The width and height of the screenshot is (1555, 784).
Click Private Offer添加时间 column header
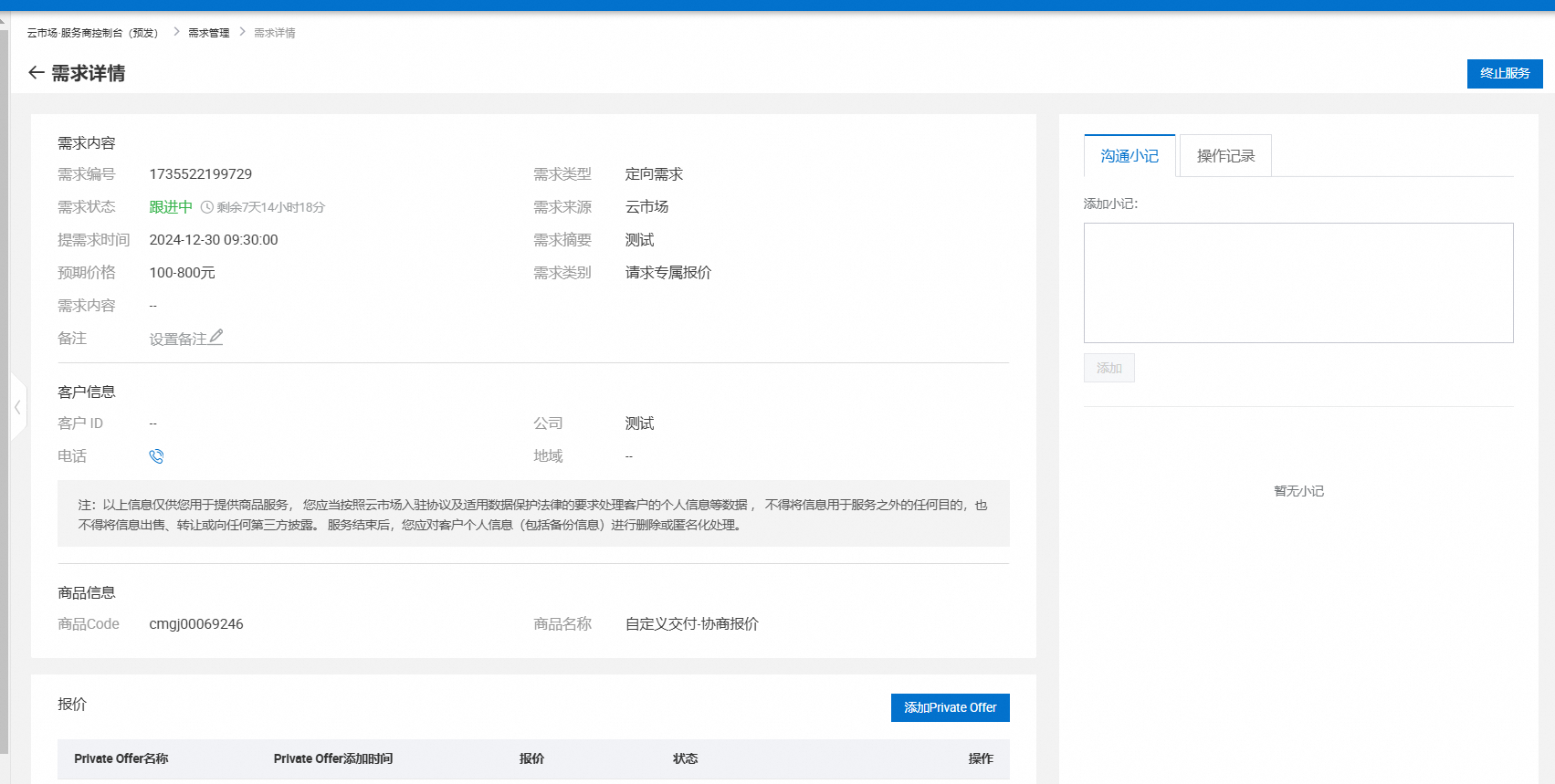pyautogui.click(x=333, y=758)
